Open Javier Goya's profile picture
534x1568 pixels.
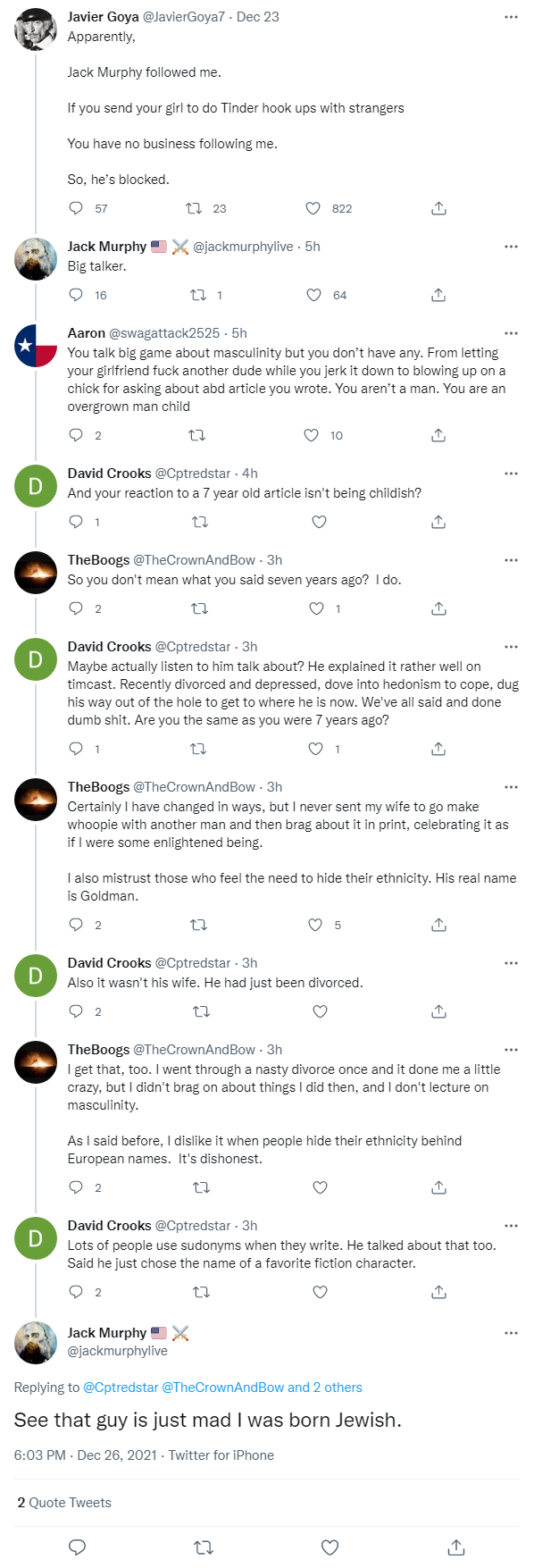[36, 30]
